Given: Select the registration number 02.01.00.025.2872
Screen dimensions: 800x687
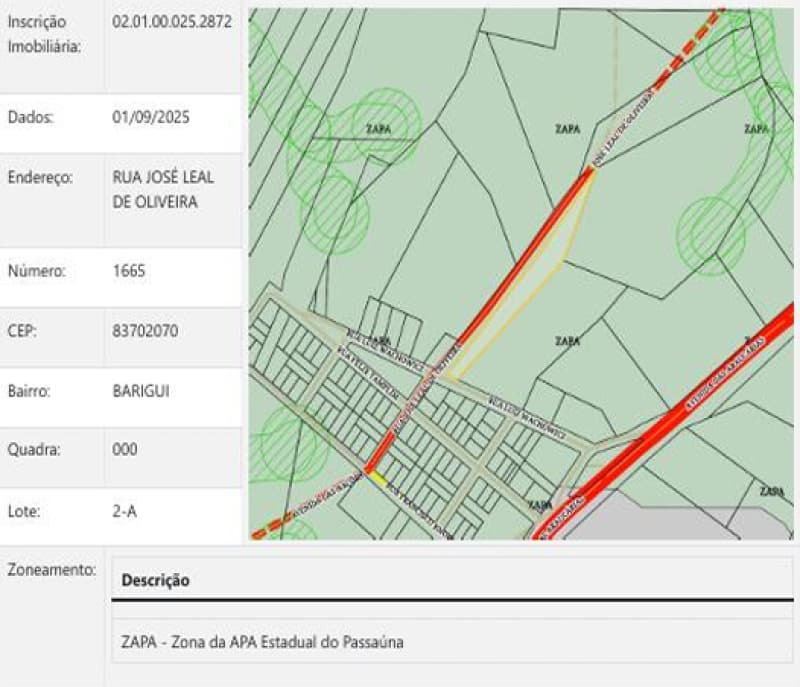Looking at the screenshot, I should tap(172, 22).
